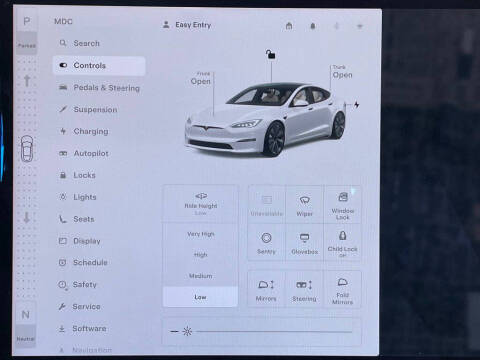
Task: Tap the down arrow on gear strip
Action: 27,217
